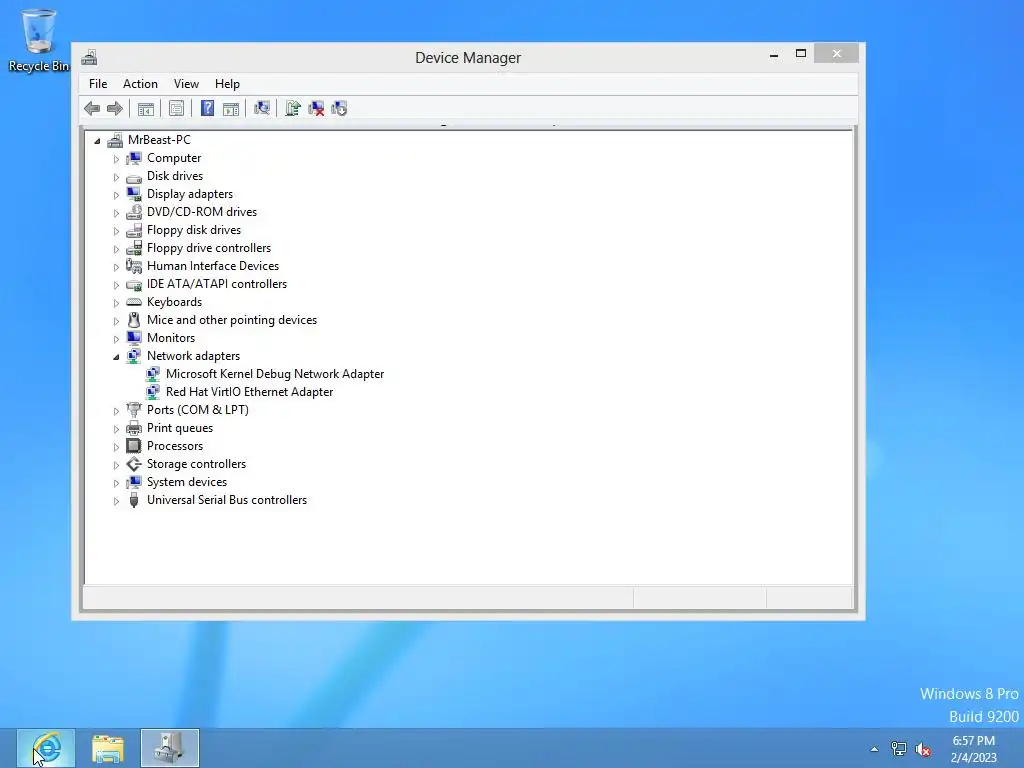The height and width of the screenshot is (768, 1024).
Task: Expand the Display adapters node arrow
Action: [x=116, y=195]
